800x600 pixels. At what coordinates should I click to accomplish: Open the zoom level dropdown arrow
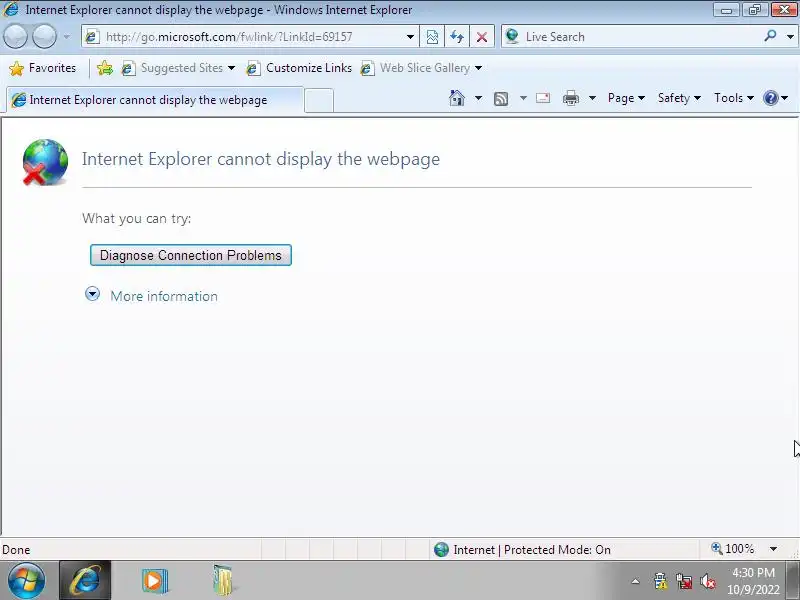pos(773,549)
